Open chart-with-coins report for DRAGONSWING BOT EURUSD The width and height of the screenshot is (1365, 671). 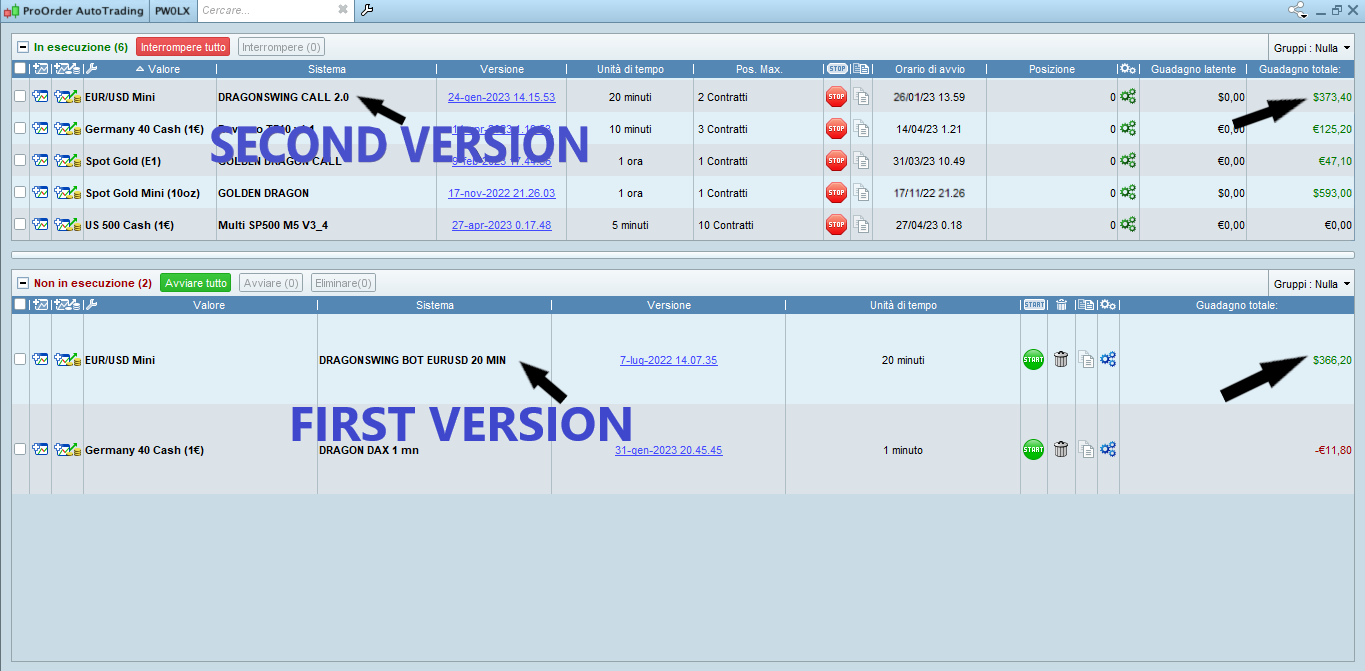67,360
